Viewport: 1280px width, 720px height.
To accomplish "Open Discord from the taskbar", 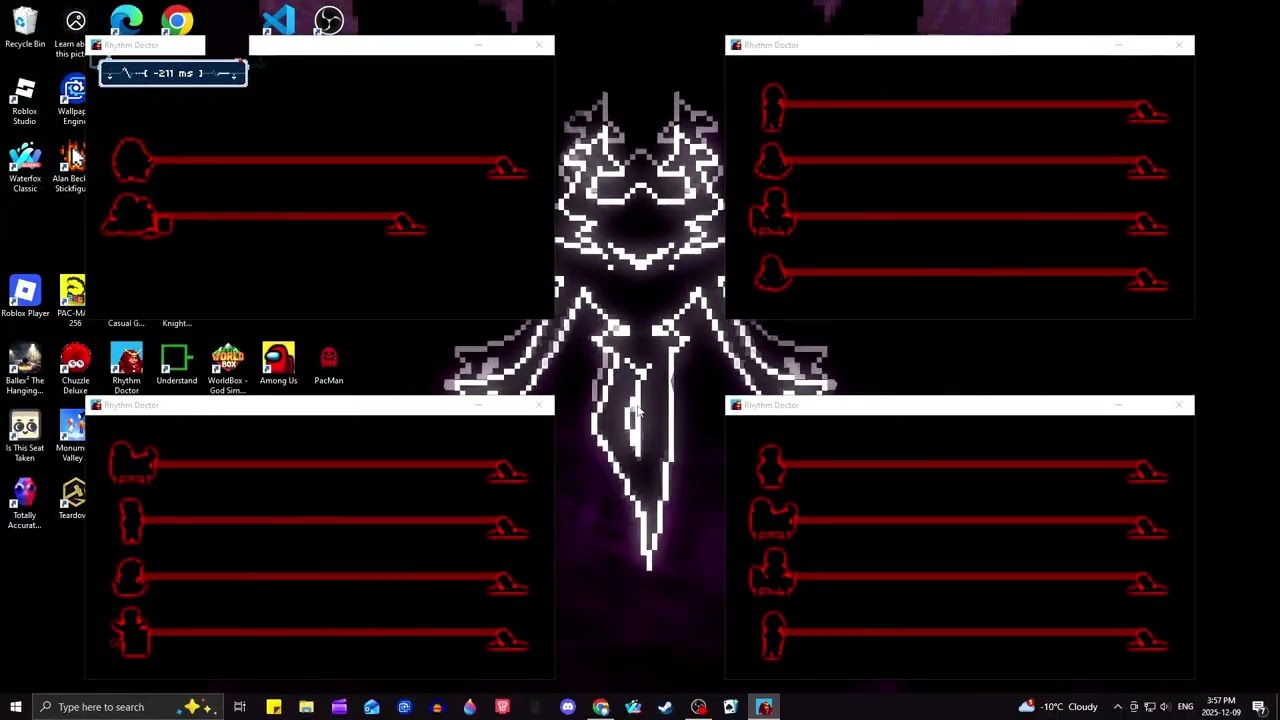I will (x=568, y=707).
